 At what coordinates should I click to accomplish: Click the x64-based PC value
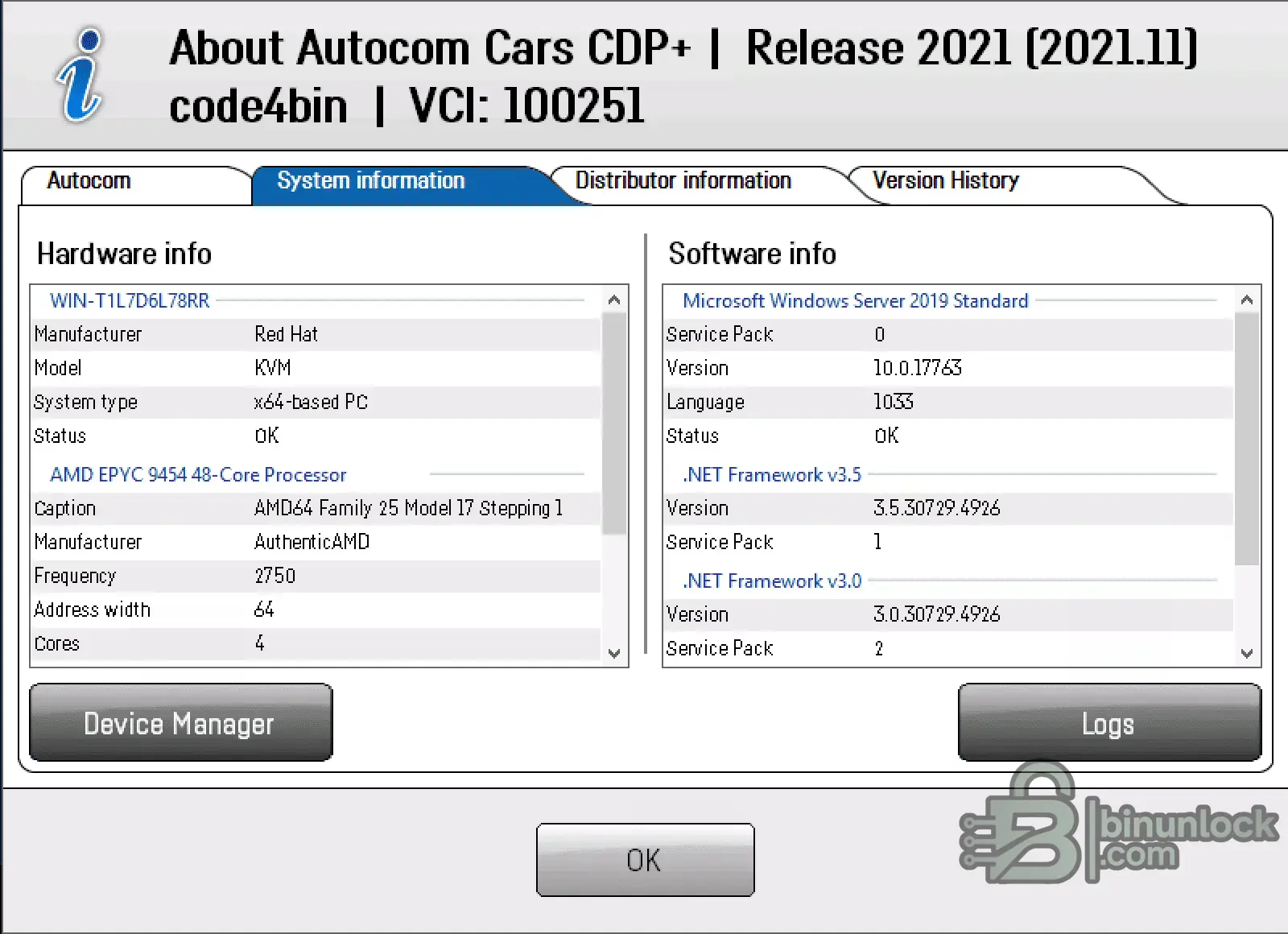tap(311, 402)
